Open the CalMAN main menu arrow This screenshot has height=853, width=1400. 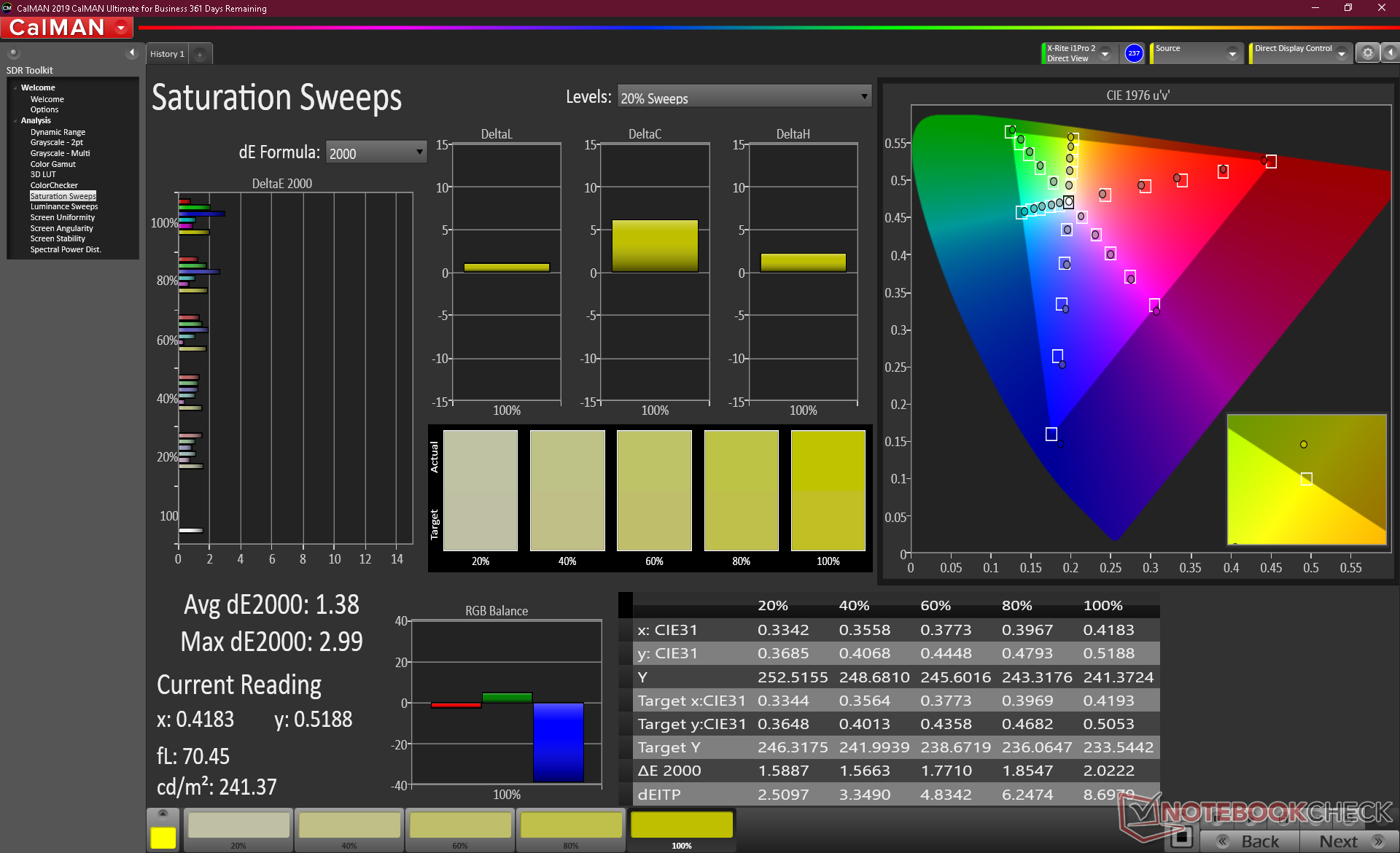(121, 28)
